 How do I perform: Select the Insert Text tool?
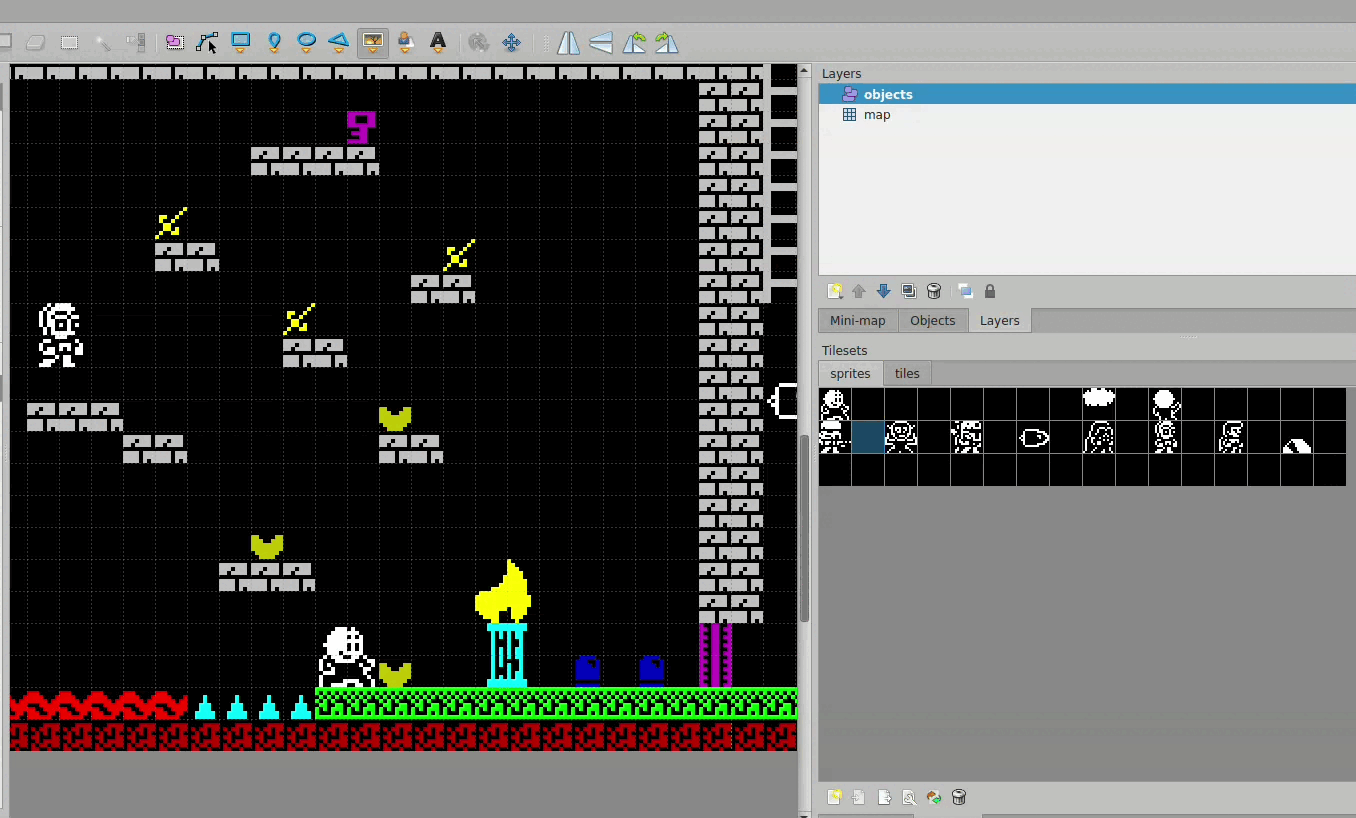click(x=438, y=42)
